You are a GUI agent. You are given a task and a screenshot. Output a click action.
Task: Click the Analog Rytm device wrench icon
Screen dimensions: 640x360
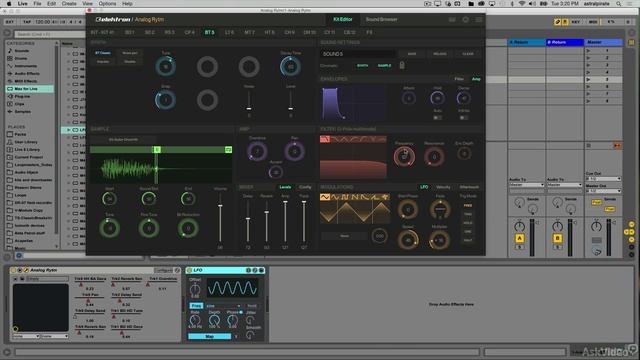click(x=26, y=270)
